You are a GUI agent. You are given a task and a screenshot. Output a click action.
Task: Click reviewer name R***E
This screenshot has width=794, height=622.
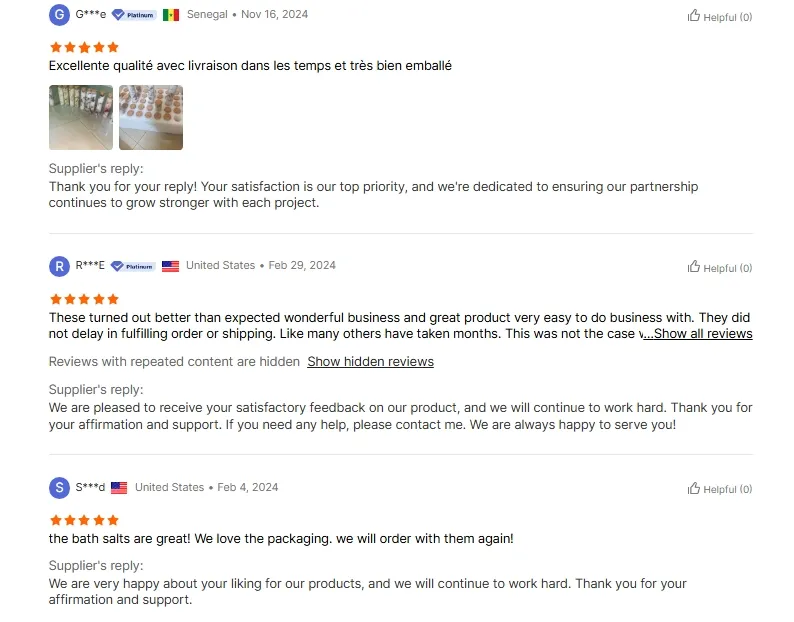click(x=90, y=265)
